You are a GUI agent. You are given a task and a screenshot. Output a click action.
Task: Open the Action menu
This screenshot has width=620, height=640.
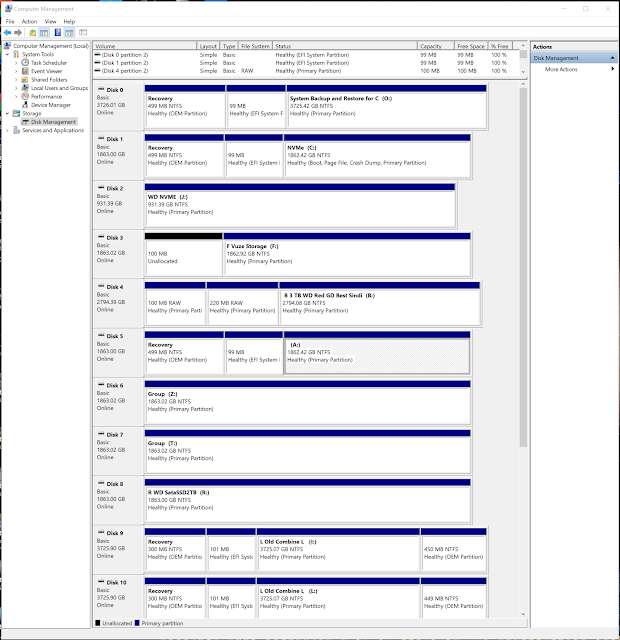click(29, 21)
